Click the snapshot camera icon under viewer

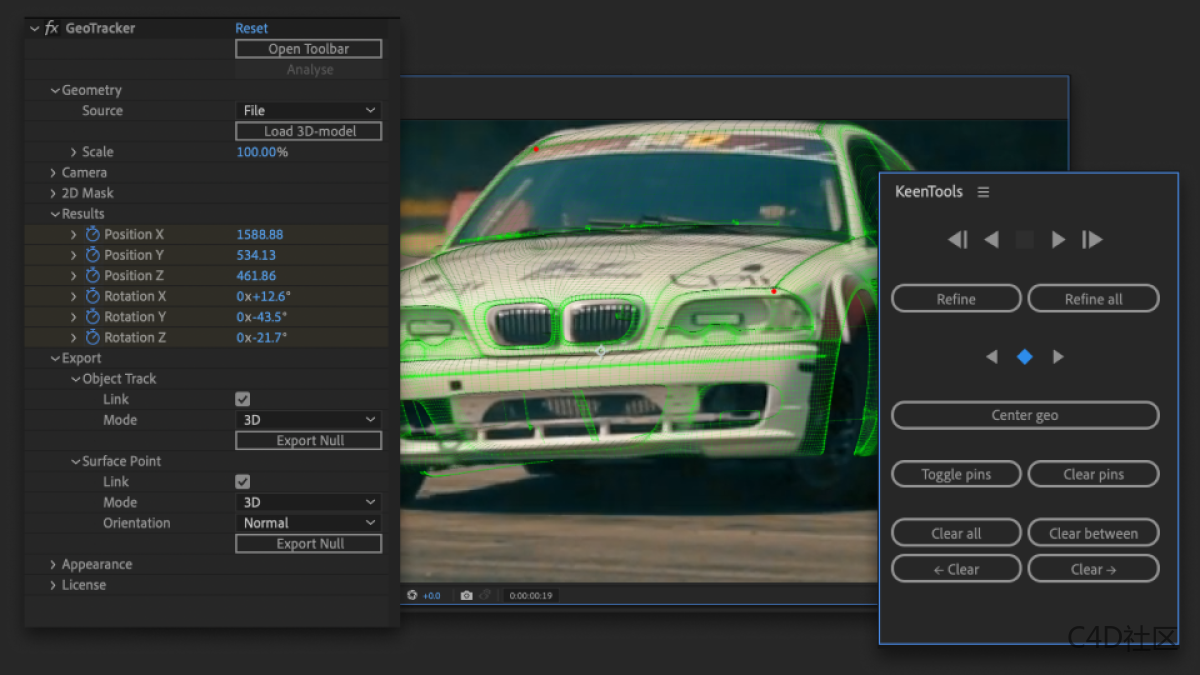coord(466,594)
